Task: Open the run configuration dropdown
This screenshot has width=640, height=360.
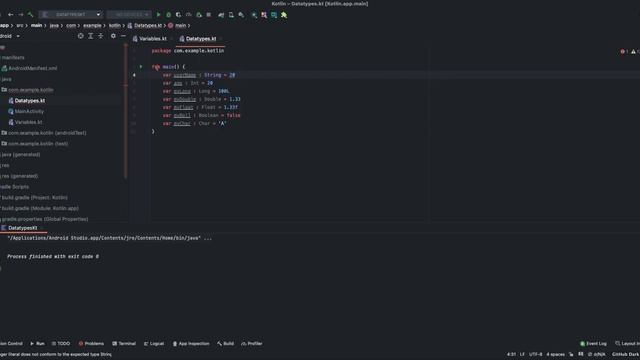Action: point(71,15)
